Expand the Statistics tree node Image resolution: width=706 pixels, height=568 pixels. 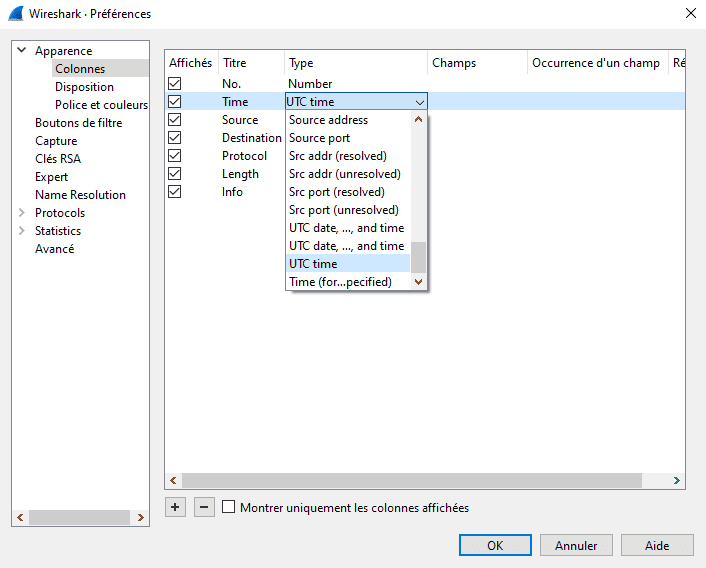(21, 230)
